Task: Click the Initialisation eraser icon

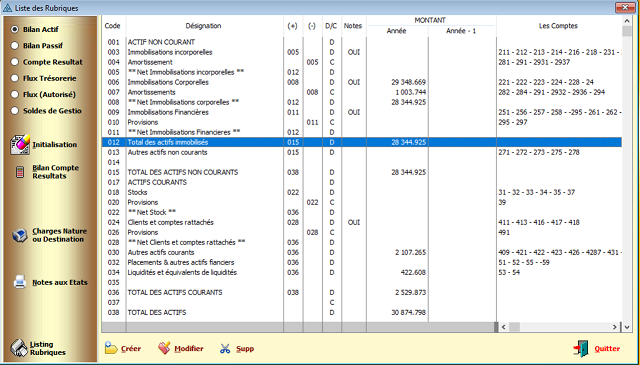Action: pyautogui.click(x=20, y=145)
